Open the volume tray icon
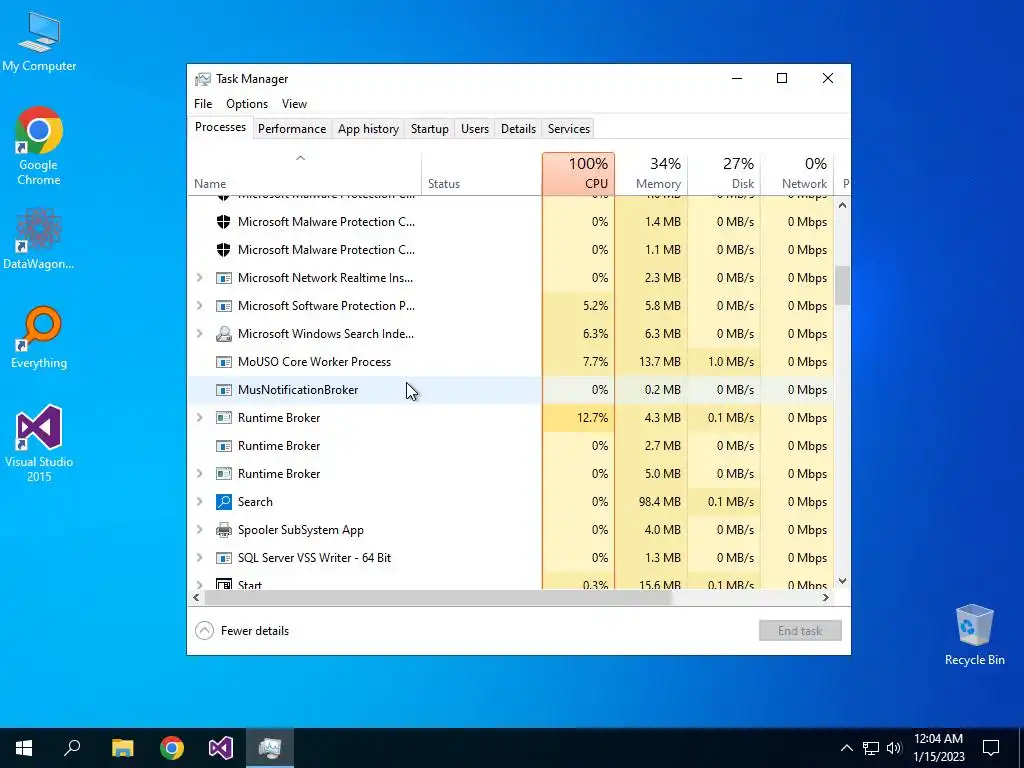Image resolution: width=1024 pixels, height=768 pixels. 894,748
